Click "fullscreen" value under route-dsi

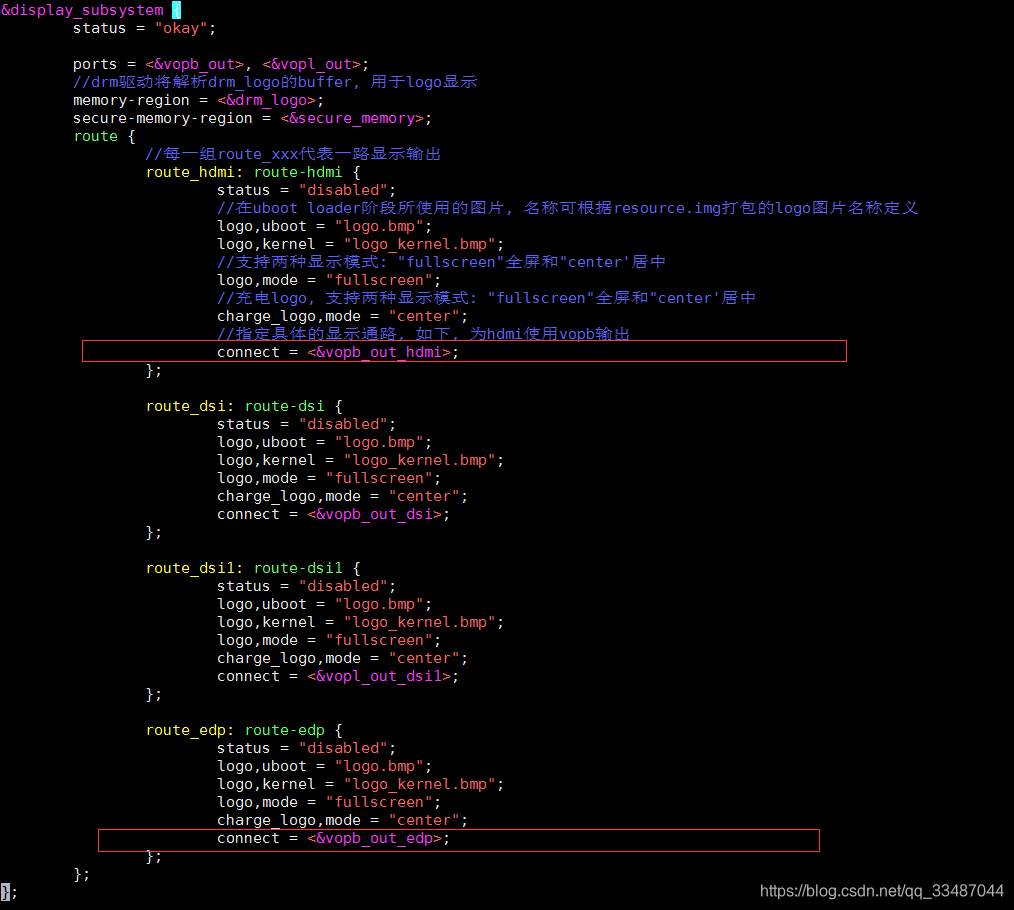[x=379, y=479]
